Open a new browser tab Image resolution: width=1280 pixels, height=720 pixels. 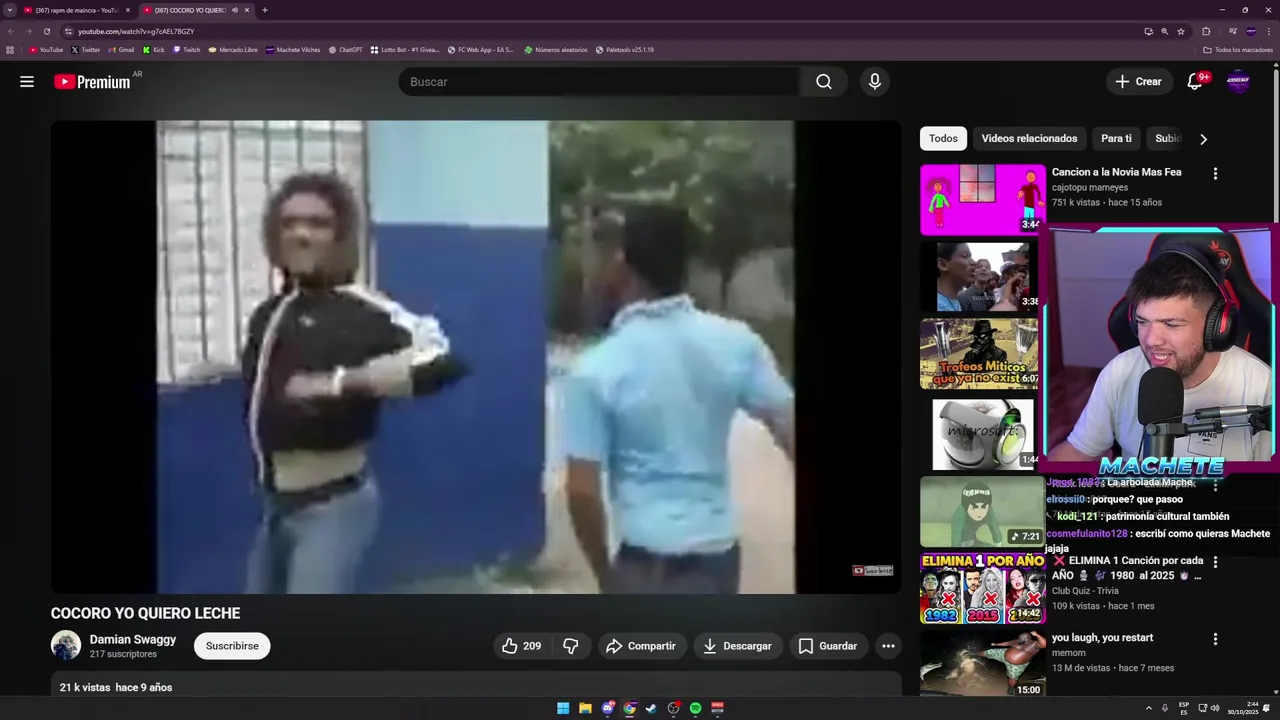point(265,10)
